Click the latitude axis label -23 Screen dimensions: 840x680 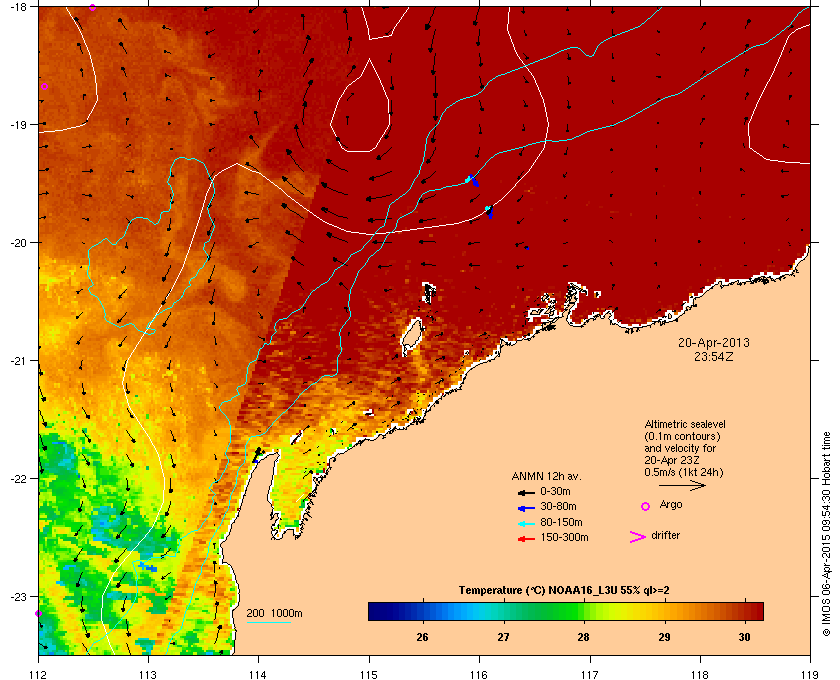tap(19, 596)
